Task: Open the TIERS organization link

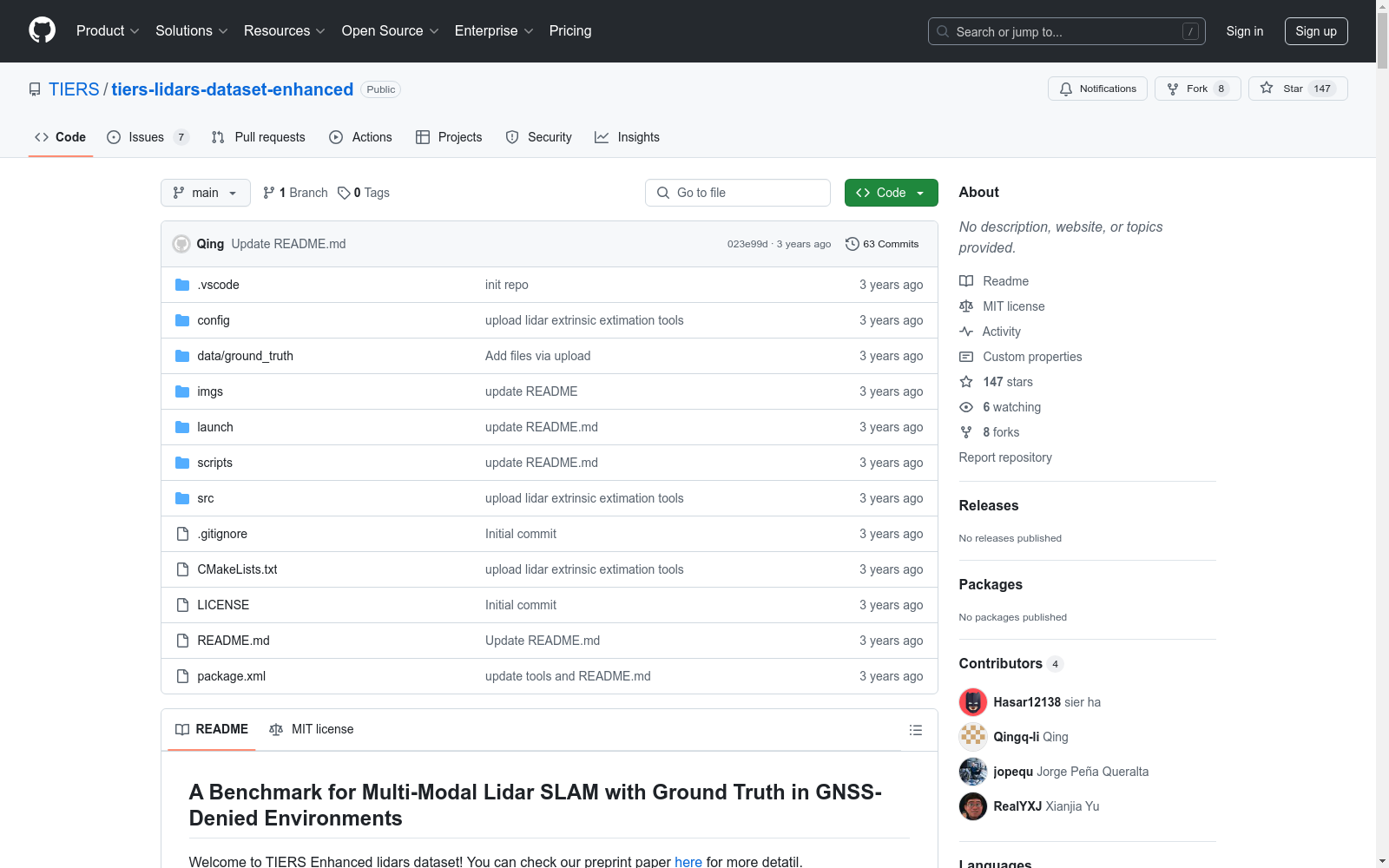Action: [x=74, y=89]
